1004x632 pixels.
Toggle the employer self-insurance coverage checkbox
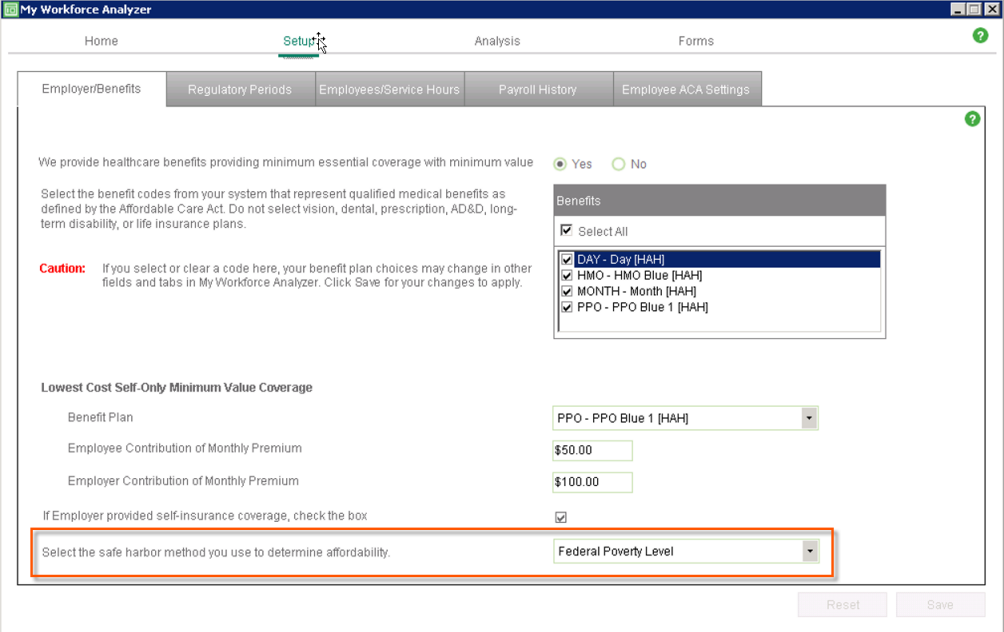tap(560, 517)
